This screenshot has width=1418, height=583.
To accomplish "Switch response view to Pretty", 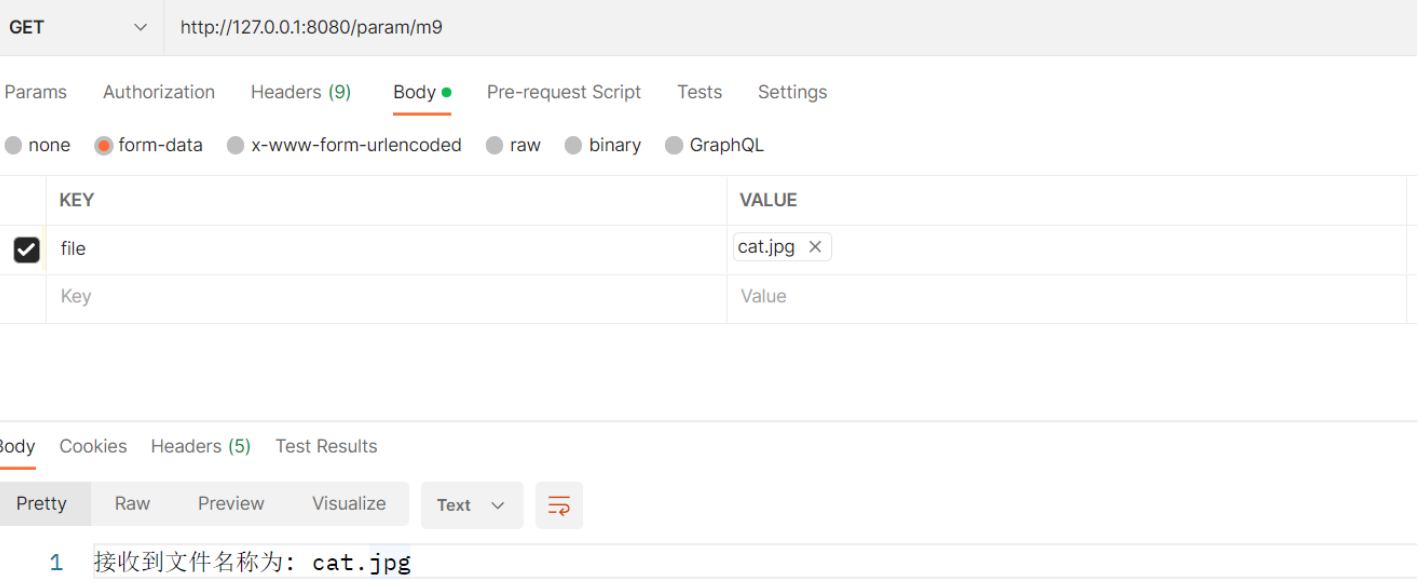I will click(x=41, y=504).
